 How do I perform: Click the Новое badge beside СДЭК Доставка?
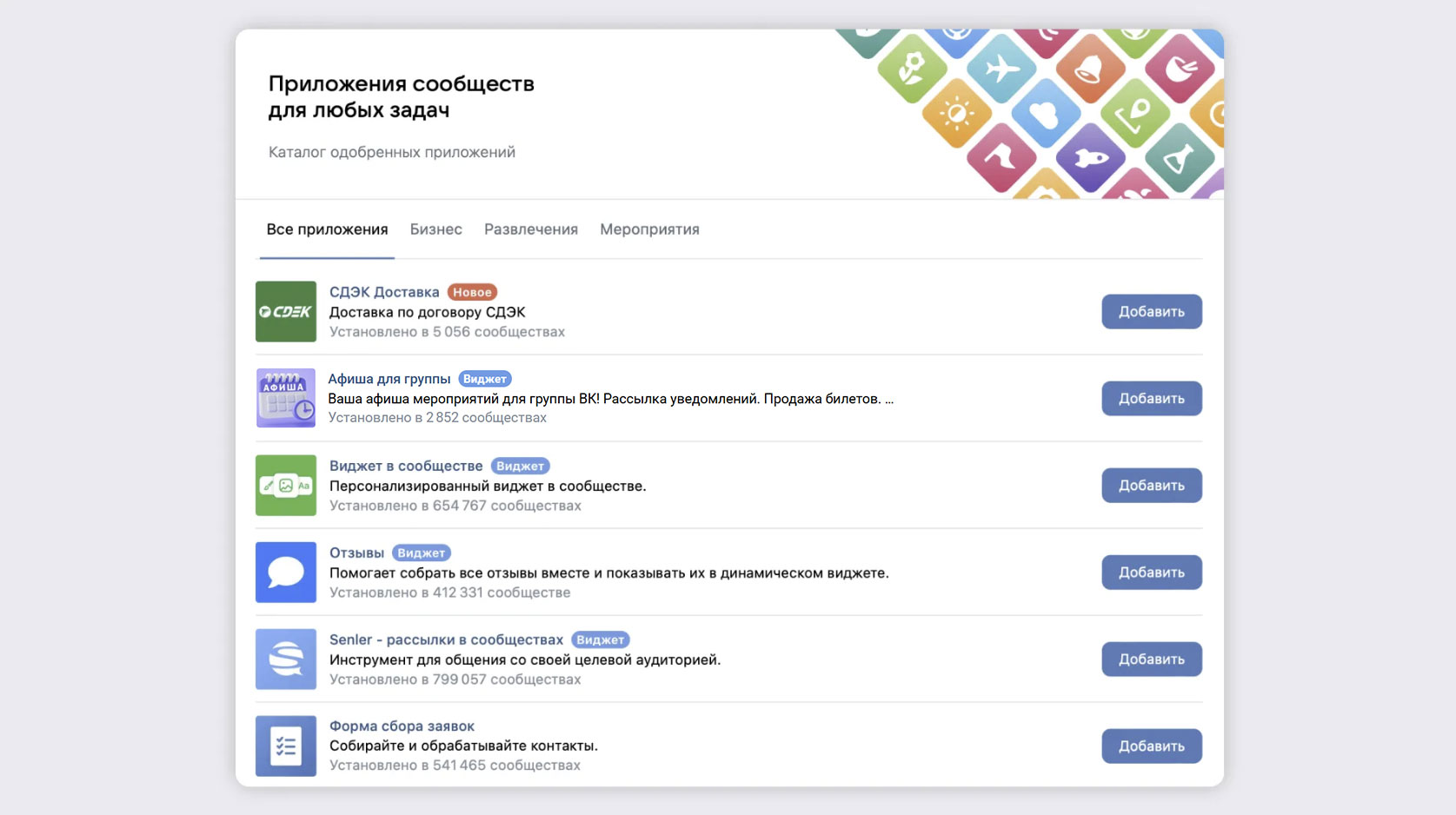[x=472, y=292]
